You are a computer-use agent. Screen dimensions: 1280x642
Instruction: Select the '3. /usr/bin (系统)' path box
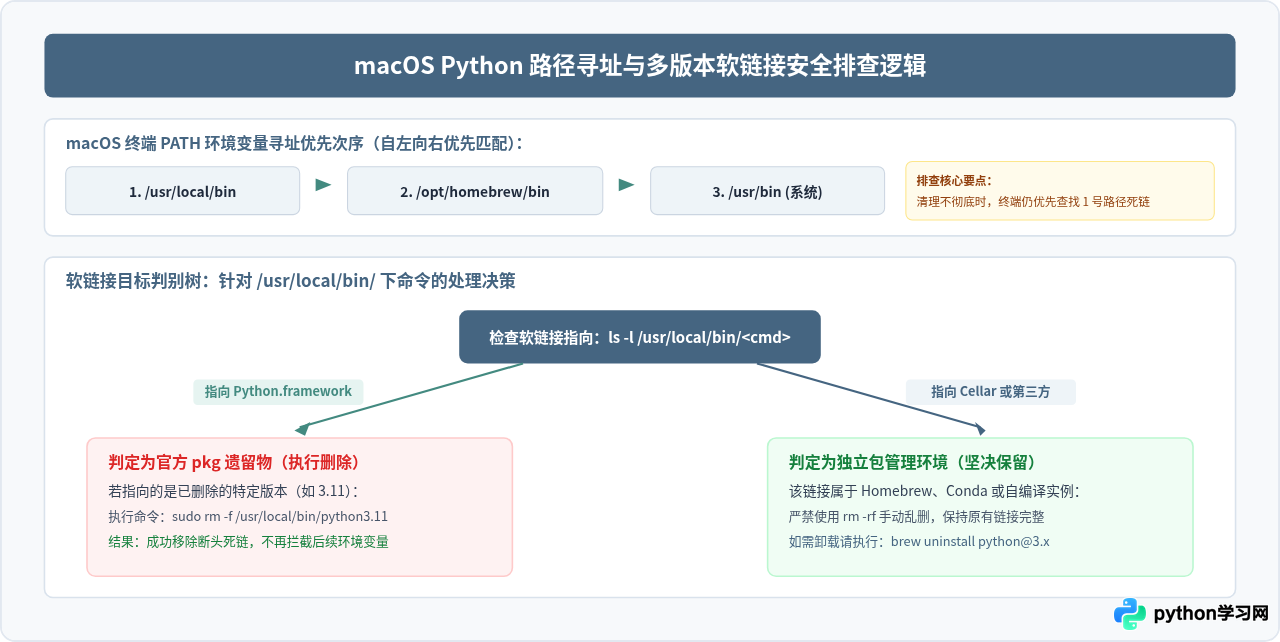[x=767, y=191]
